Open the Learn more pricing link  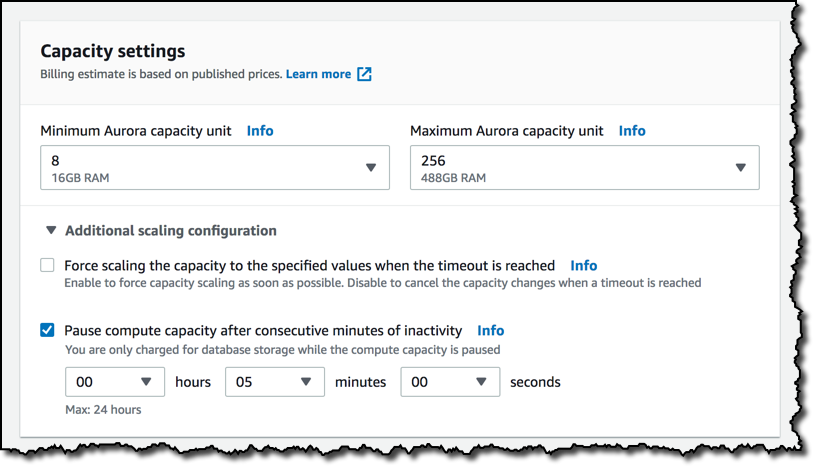(x=318, y=74)
